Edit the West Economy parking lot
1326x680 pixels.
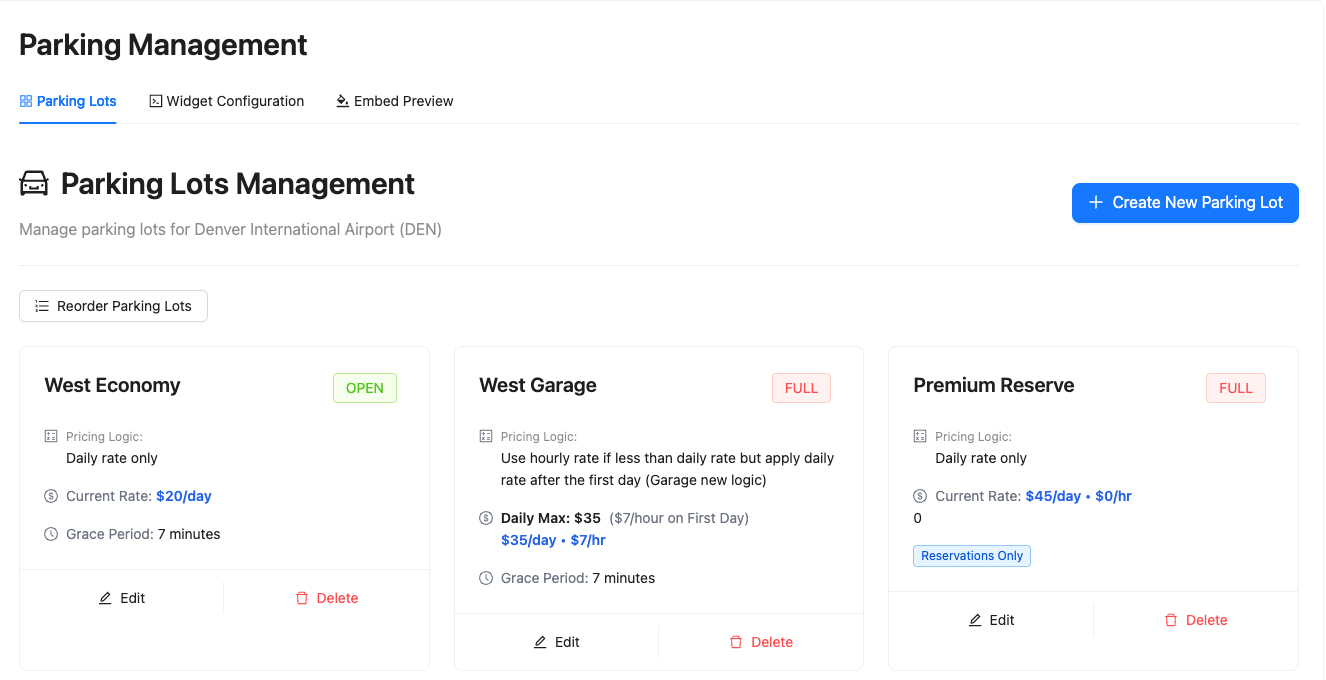tap(122, 598)
